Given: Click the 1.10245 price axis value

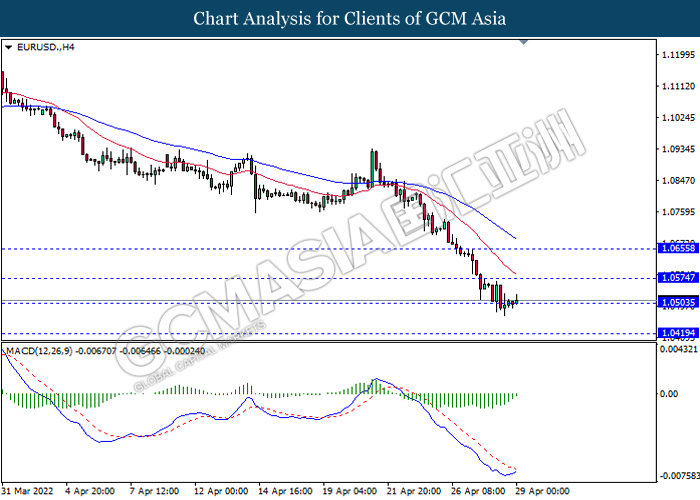Looking at the screenshot, I should coord(678,118).
